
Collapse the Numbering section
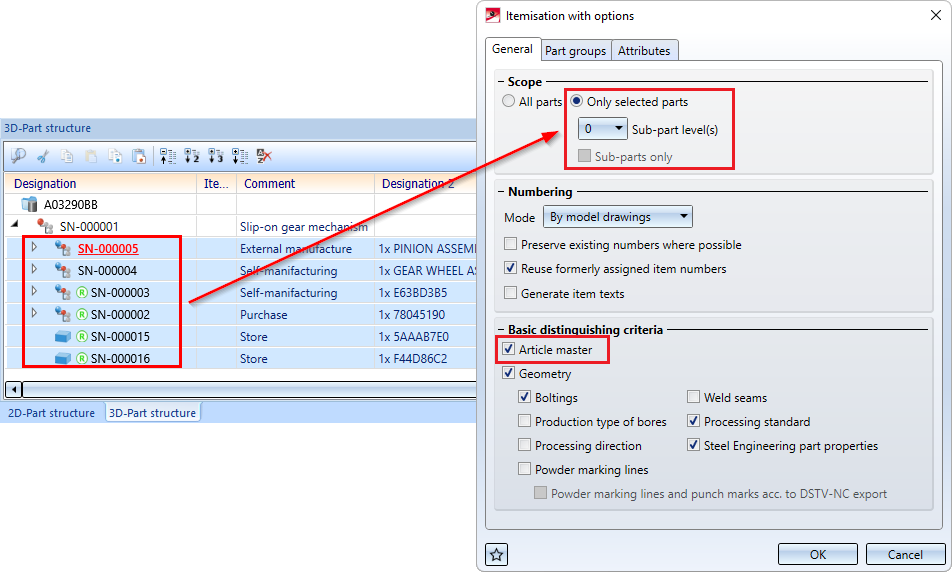(x=502, y=191)
